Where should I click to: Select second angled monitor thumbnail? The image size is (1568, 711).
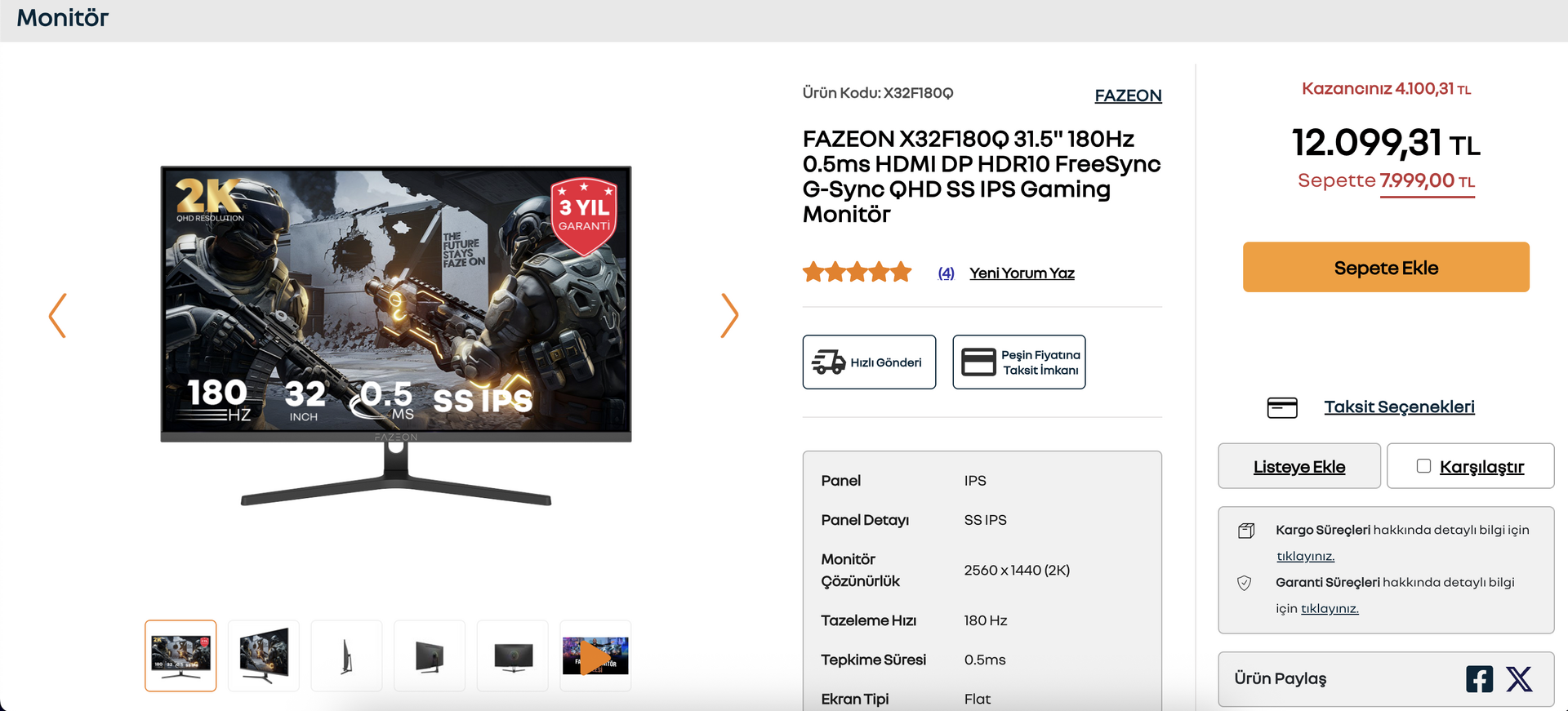tap(264, 655)
